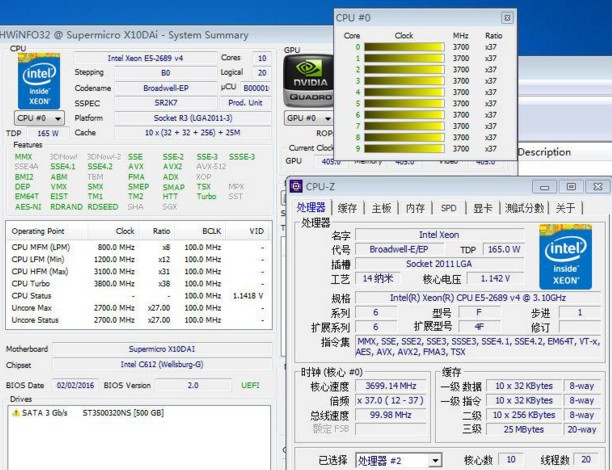Click the 核心电压 value 1.142 V
This screenshot has height=470, width=612.
(x=495, y=279)
